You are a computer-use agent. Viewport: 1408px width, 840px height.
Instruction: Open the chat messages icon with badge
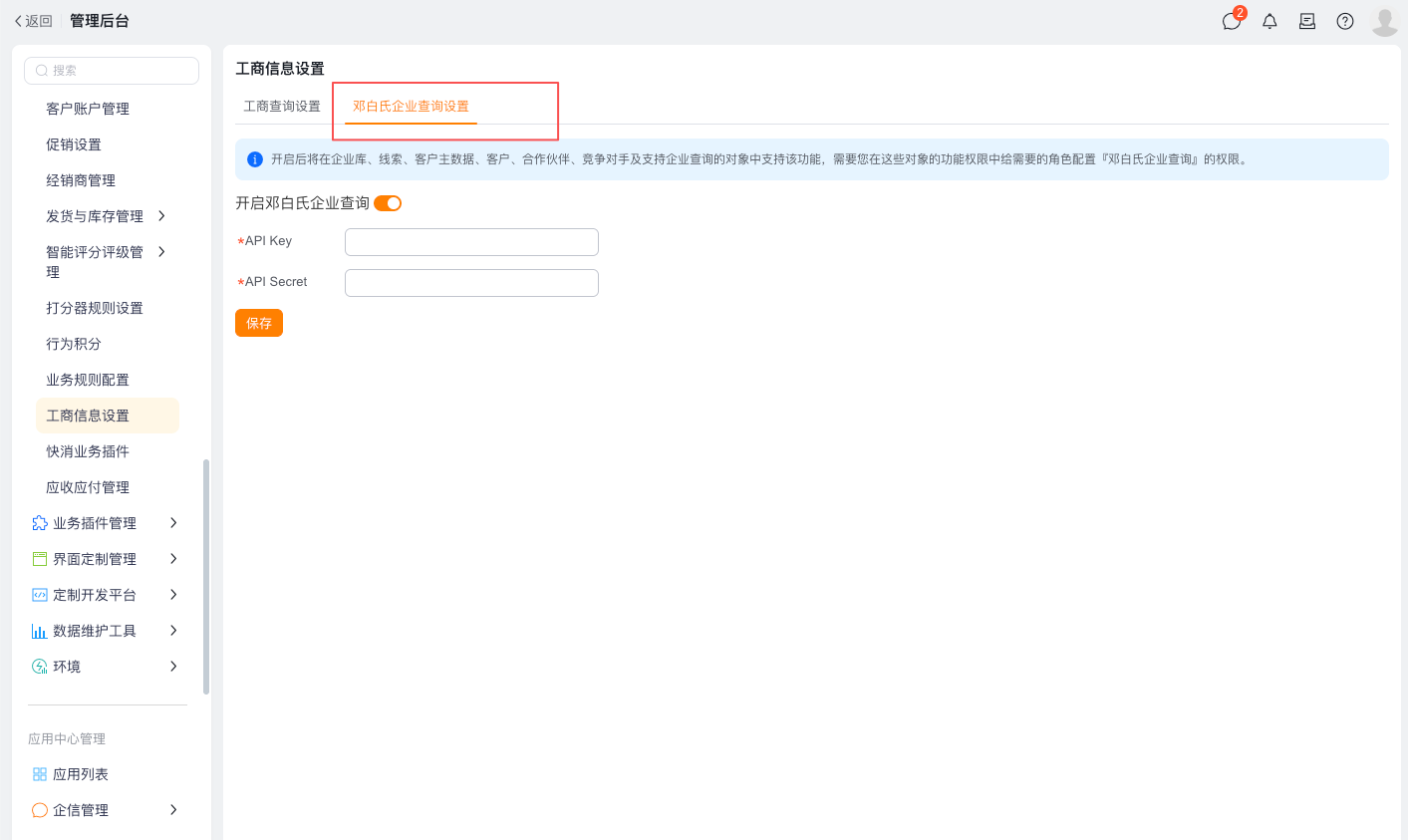1233,21
